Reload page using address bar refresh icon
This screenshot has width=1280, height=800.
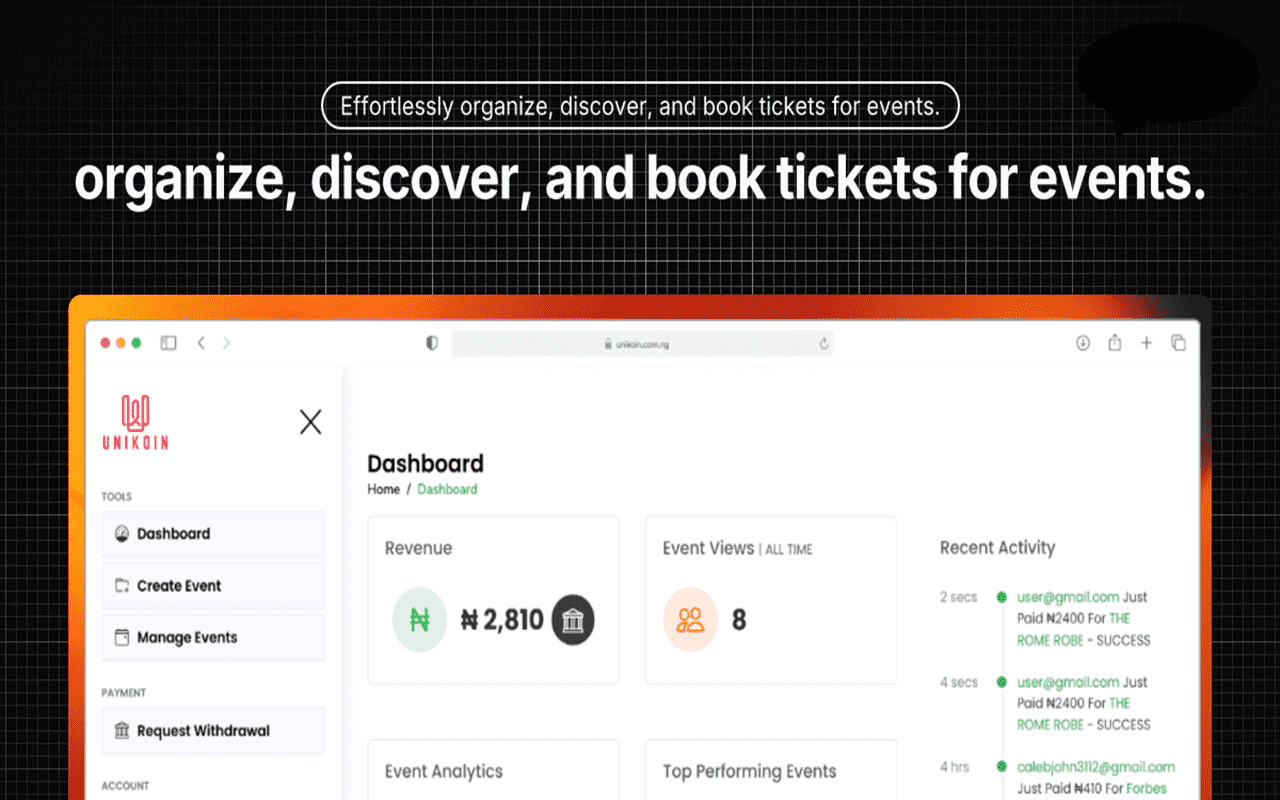[x=823, y=344]
